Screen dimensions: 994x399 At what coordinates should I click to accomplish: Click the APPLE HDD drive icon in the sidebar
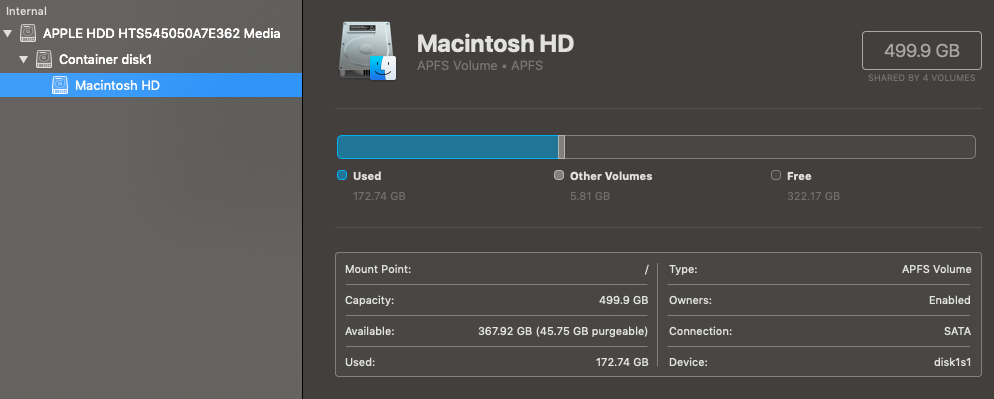click(28, 33)
